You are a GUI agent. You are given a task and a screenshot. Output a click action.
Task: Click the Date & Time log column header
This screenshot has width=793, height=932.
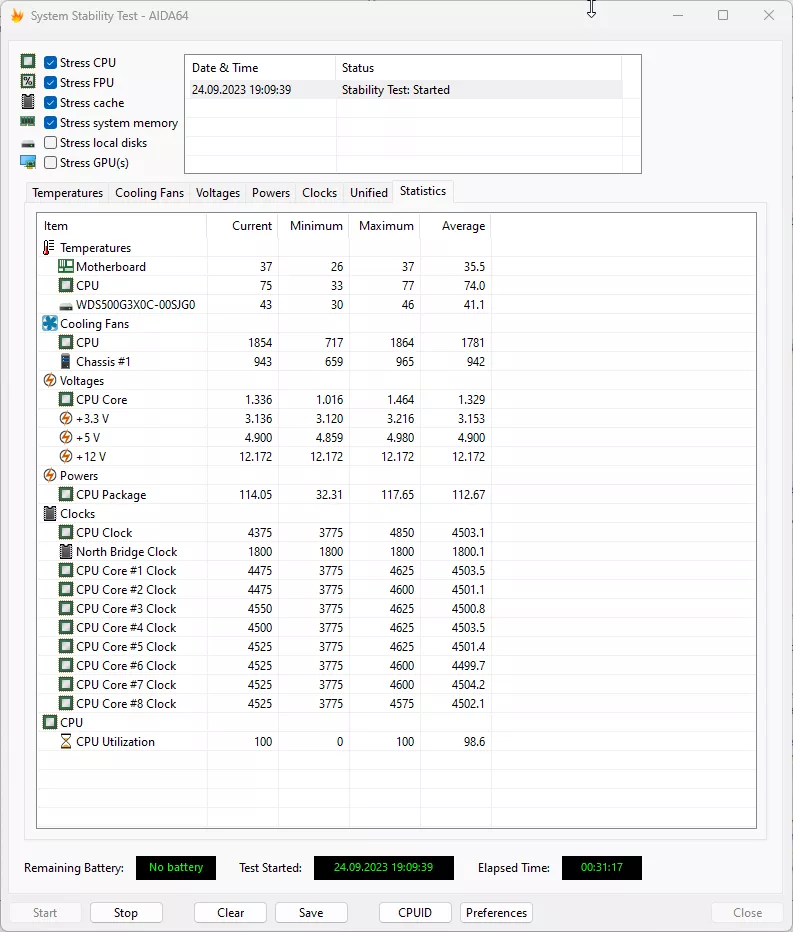[x=260, y=68]
